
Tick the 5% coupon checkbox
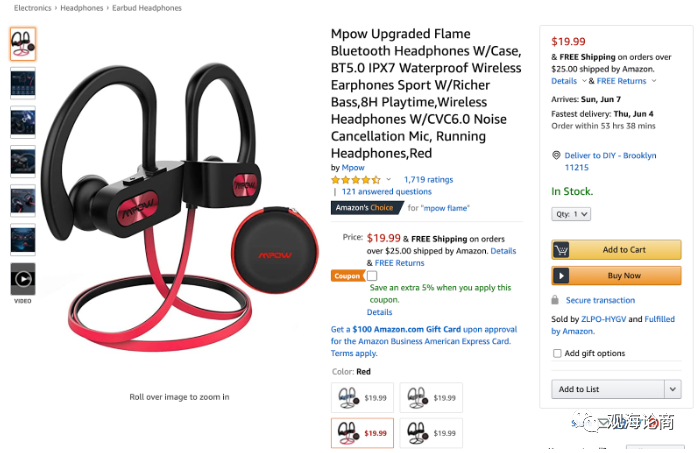(372, 276)
